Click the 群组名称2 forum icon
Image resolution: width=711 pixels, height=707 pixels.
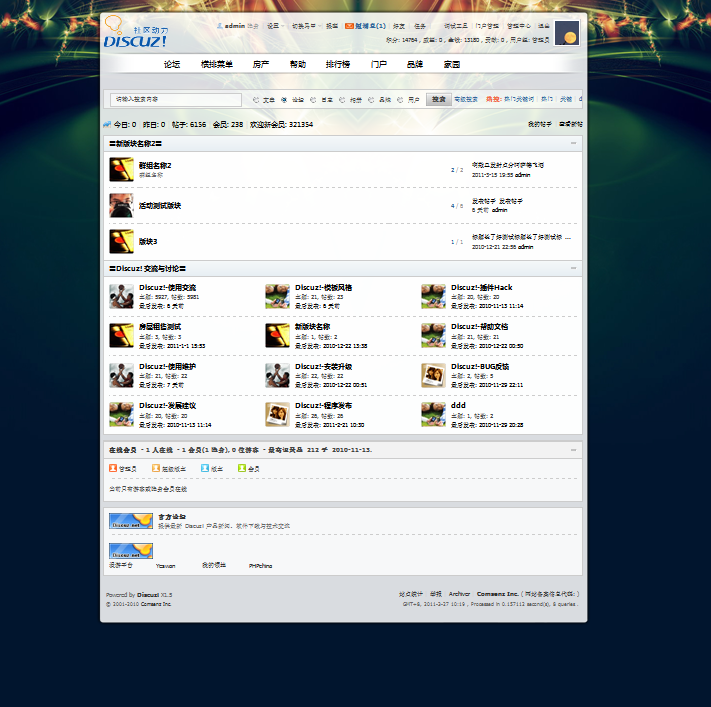click(122, 169)
